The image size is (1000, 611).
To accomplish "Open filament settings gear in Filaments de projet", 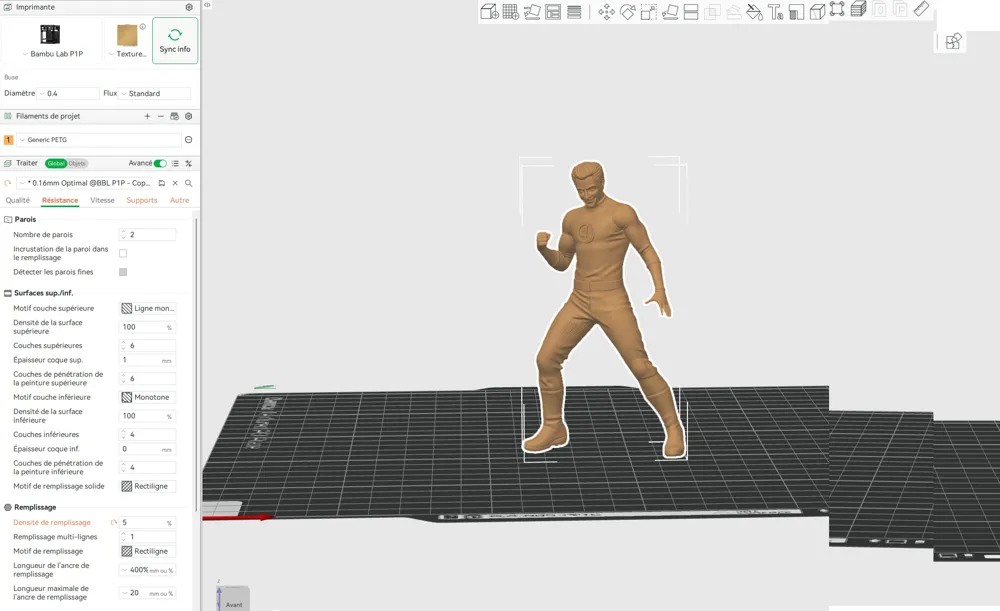I will [x=189, y=116].
